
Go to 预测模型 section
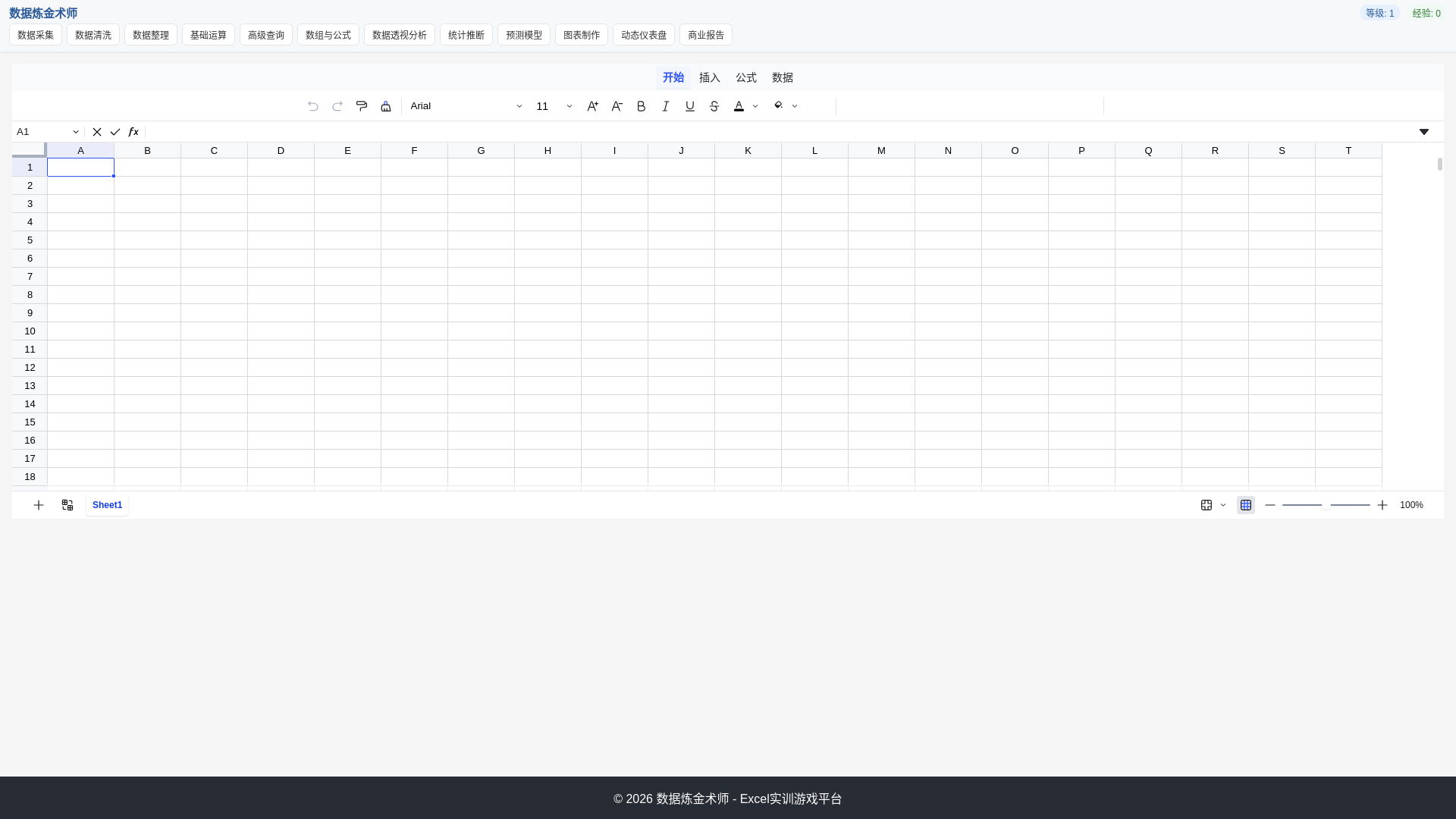[524, 35]
